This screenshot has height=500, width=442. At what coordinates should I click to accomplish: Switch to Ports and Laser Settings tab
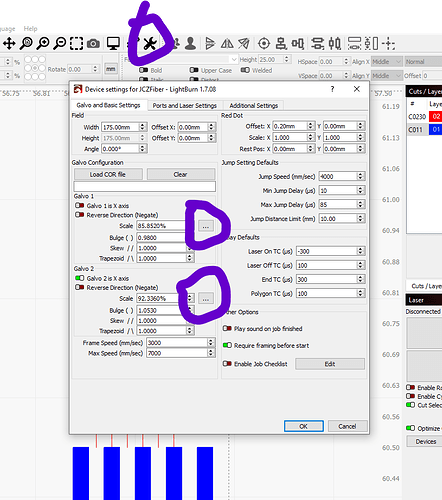pyautogui.click(x=185, y=106)
